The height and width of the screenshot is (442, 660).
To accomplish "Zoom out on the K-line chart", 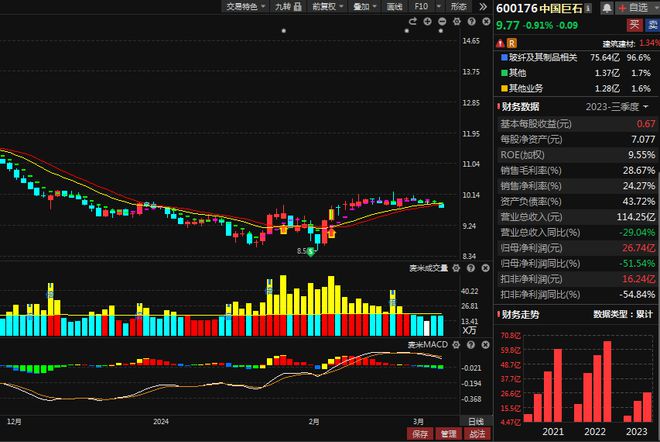I will point(442,21).
